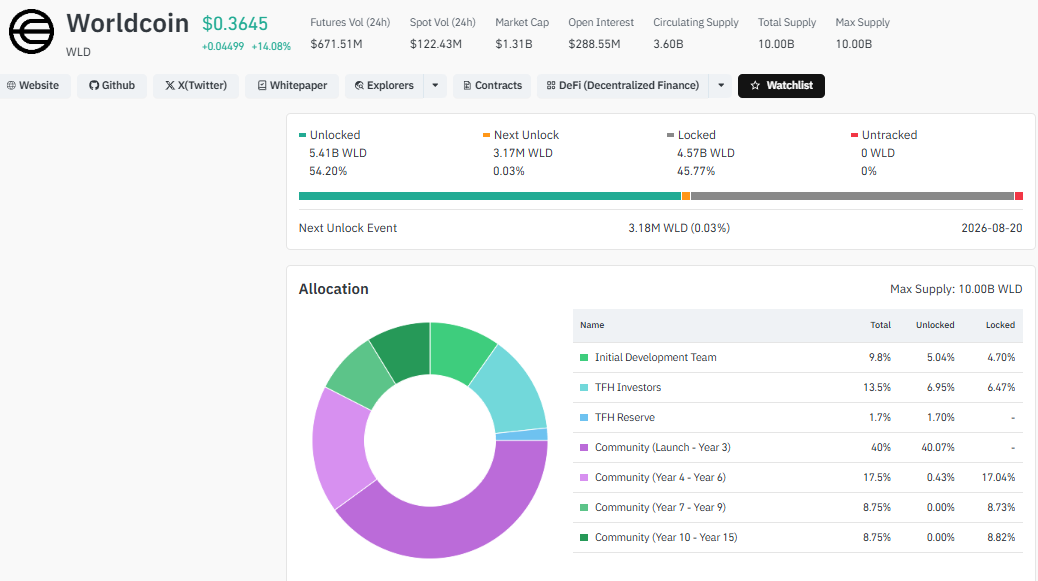Open the Website link
Image resolution: width=1038 pixels, height=581 pixels.
33,85
